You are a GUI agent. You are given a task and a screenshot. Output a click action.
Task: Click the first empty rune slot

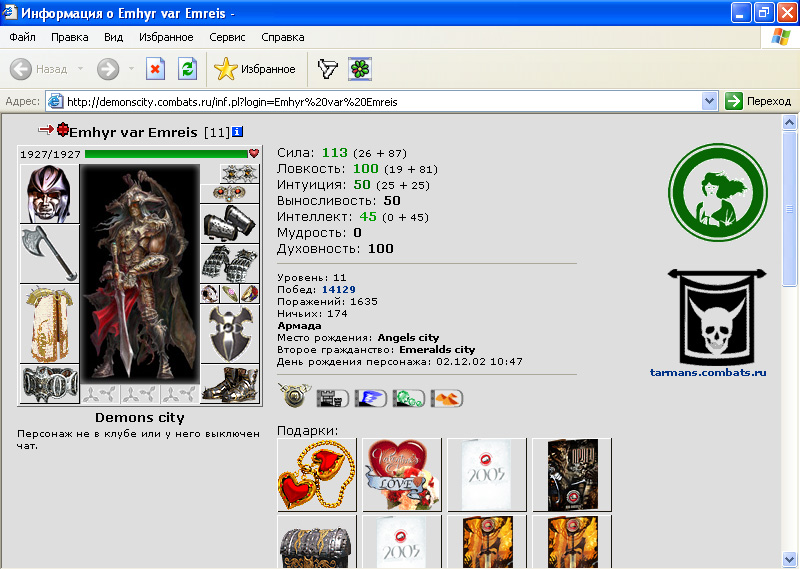[100, 394]
